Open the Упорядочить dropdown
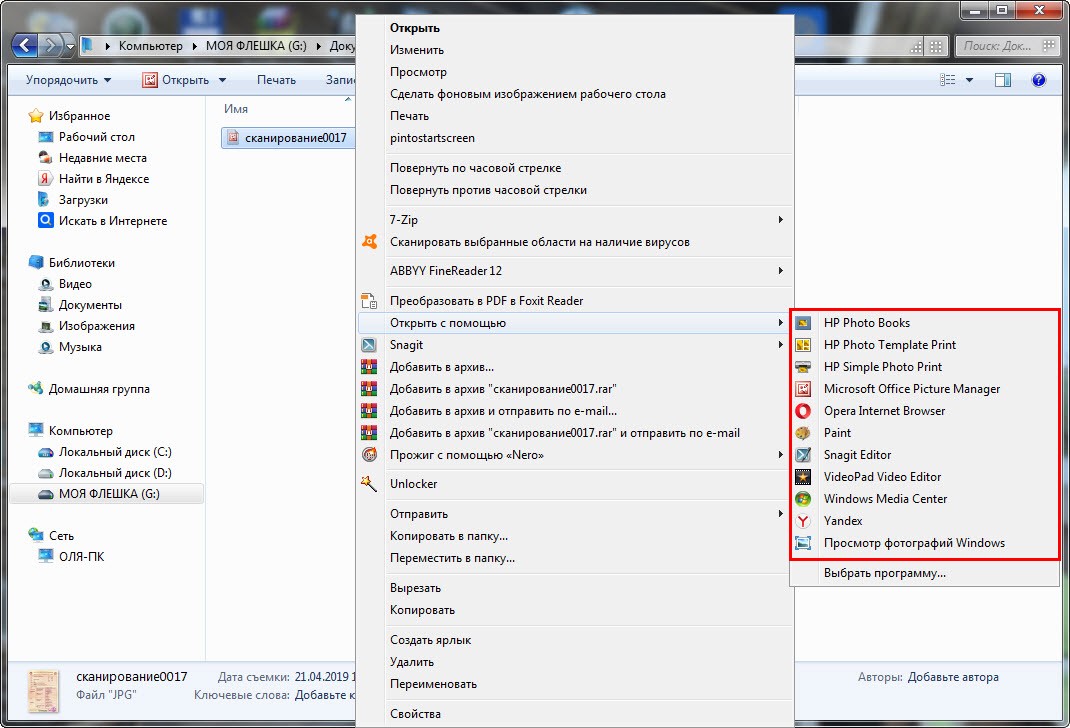 coord(68,80)
